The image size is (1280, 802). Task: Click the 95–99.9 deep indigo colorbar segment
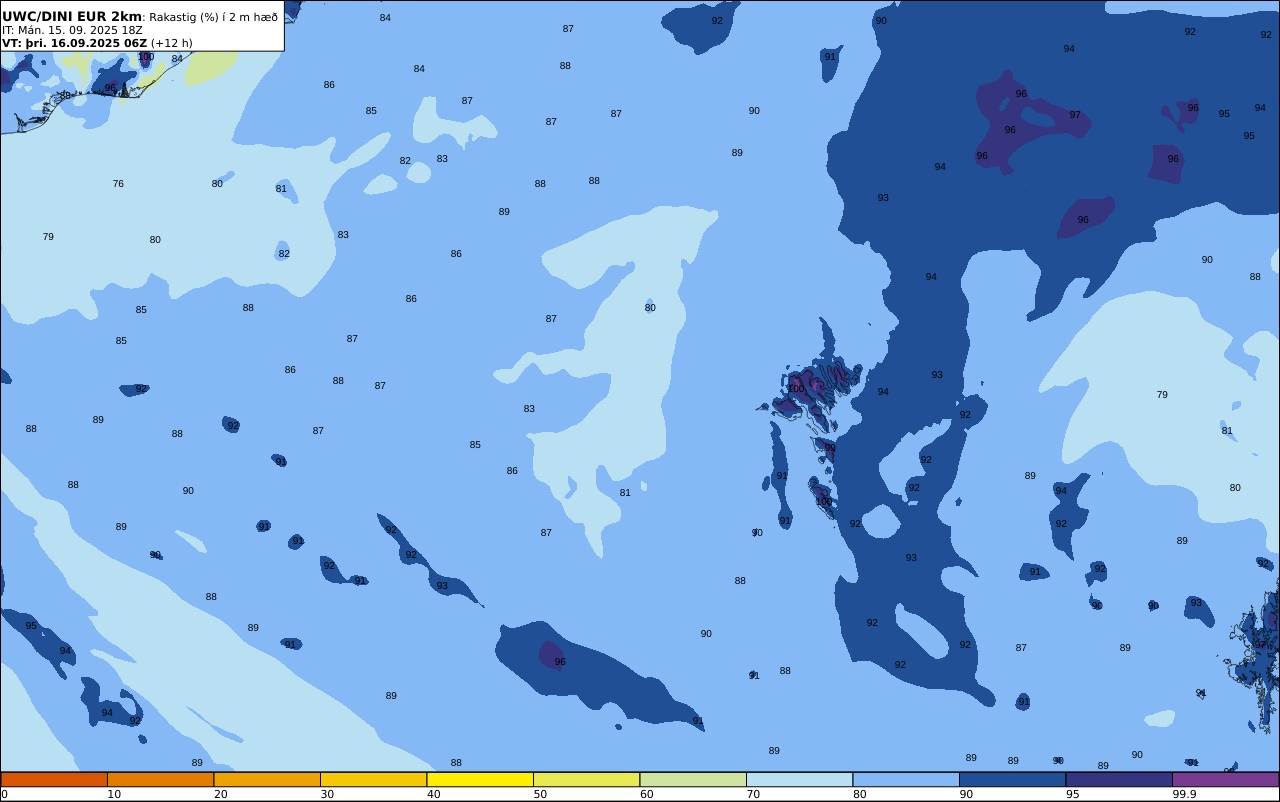click(x=1119, y=779)
